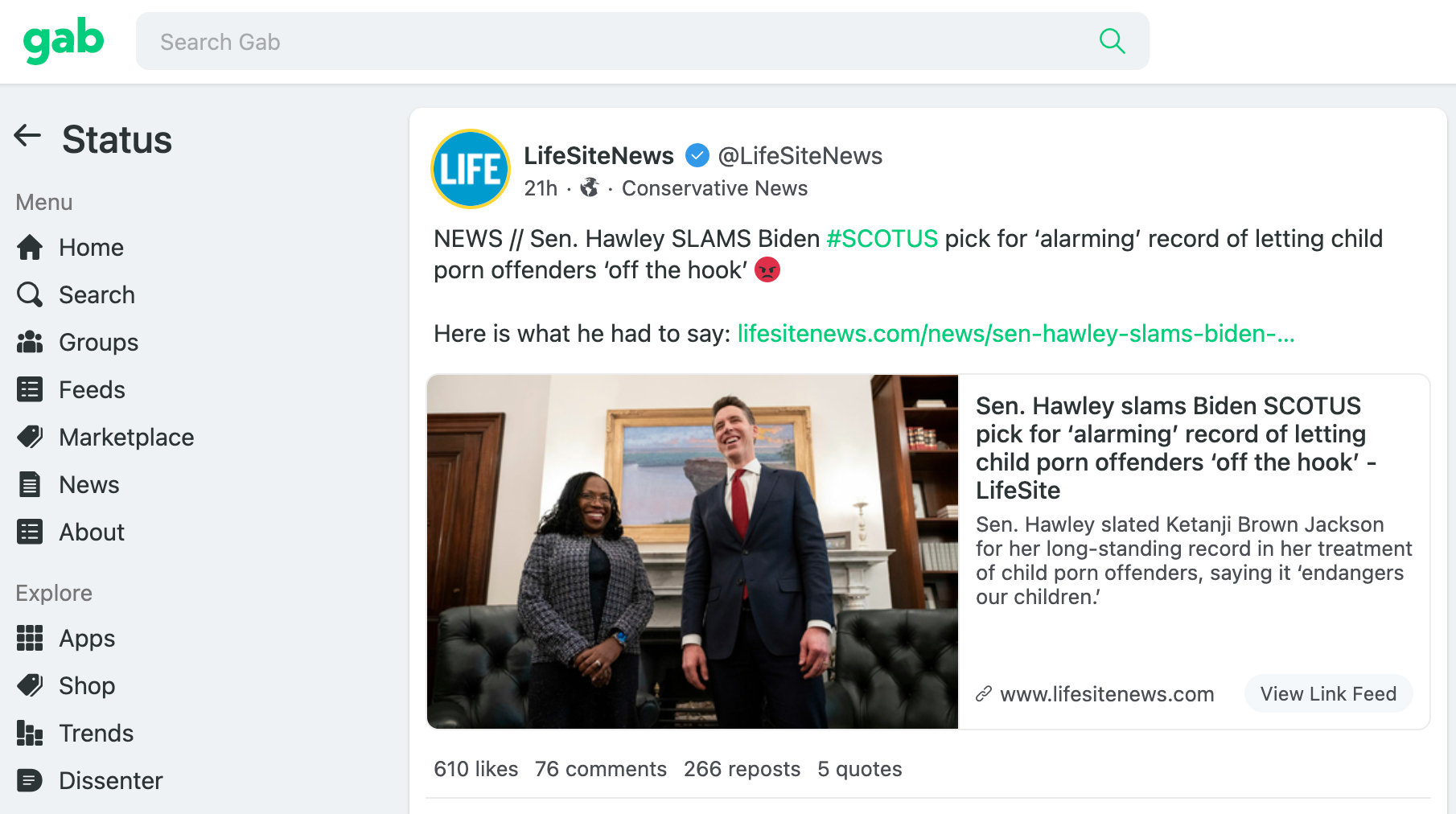Screen dimensions: 1456x814
Task: Open the LifeSiteNews profile avatar
Action: 471,169
